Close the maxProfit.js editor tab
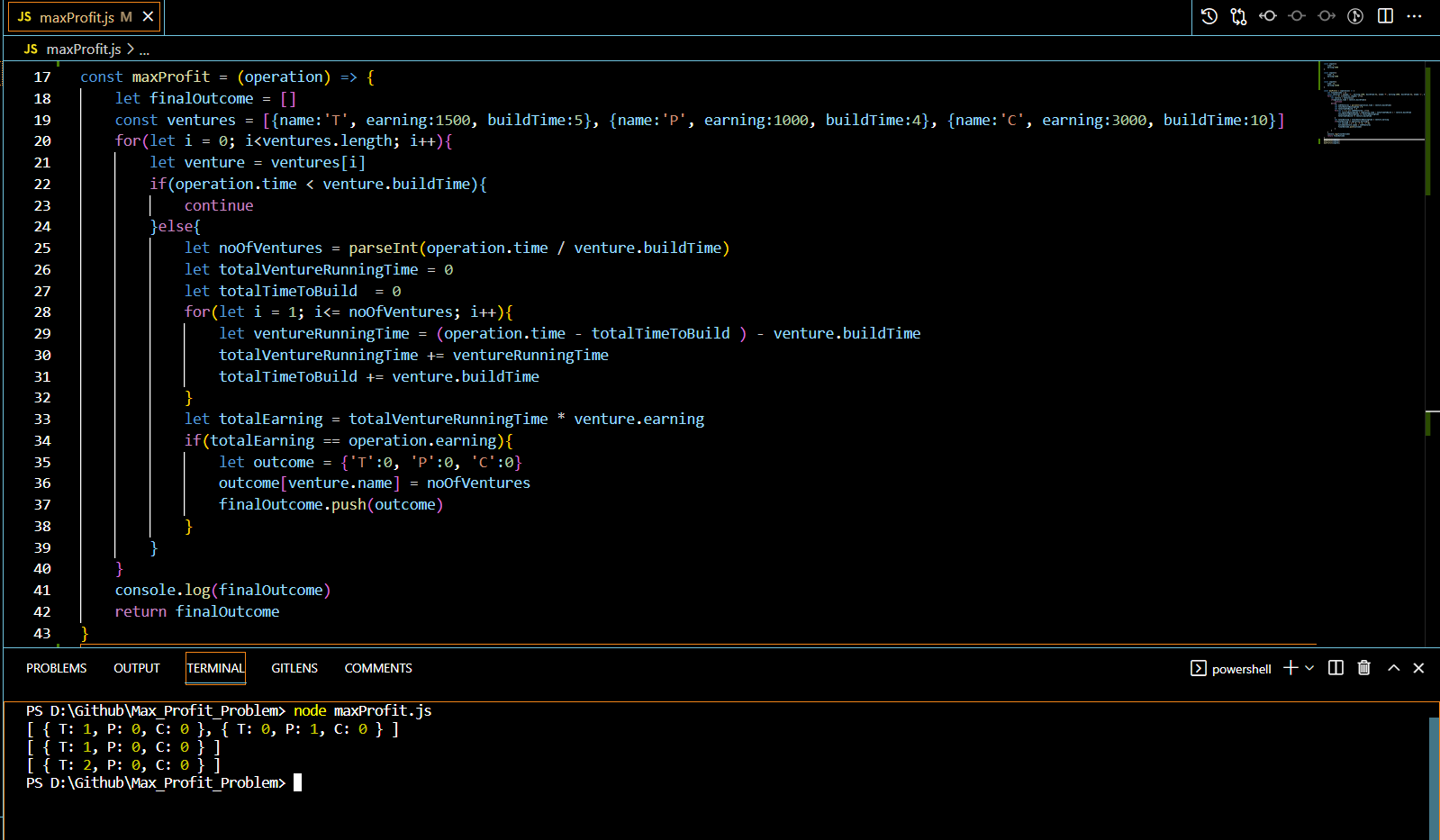This screenshot has width=1440, height=840. pos(149,16)
